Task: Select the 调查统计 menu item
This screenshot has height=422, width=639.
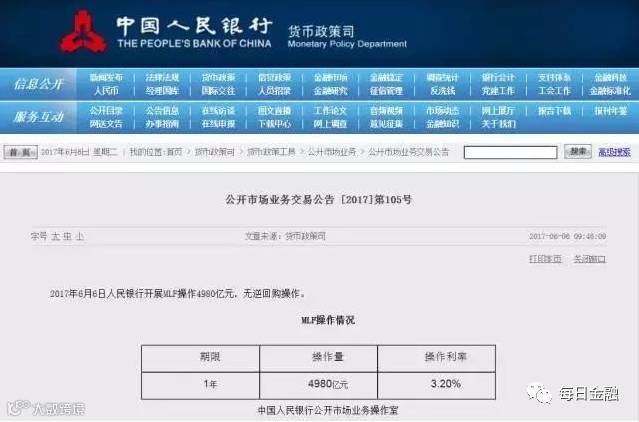Action: pyautogui.click(x=442, y=77)
